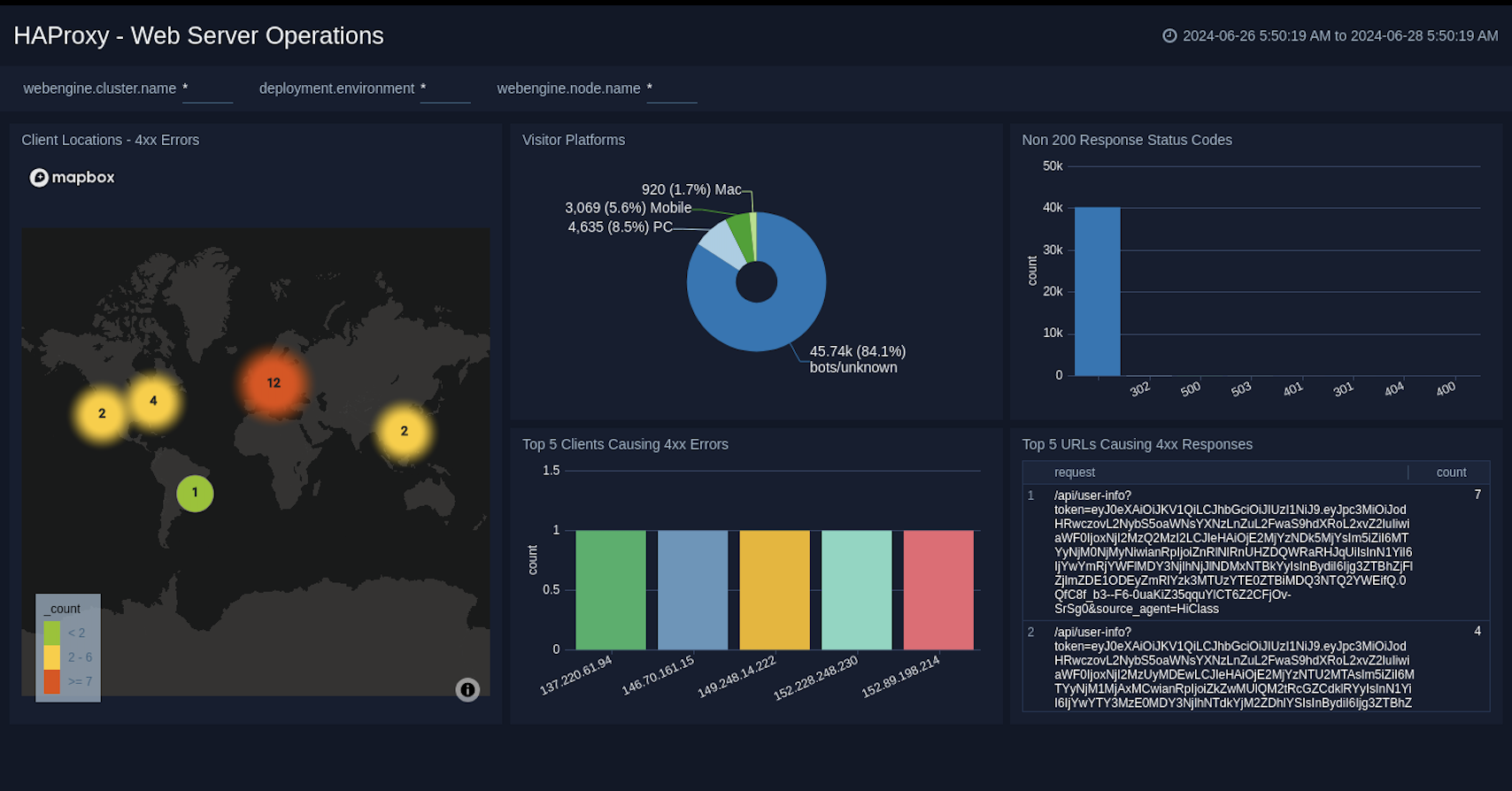Click the 3,069 (5.6%) Mobile label
Image resolution: width=1512 pixels, height=791 pixels.
point(629,208)
